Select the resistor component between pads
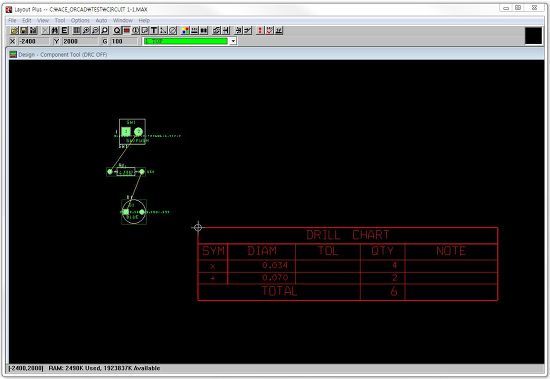This screenshot has width=550, height=379. pos(126,172)
